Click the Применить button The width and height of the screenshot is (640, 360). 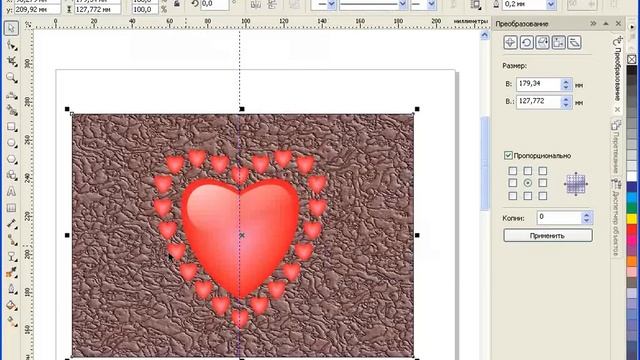pos(548,236)
